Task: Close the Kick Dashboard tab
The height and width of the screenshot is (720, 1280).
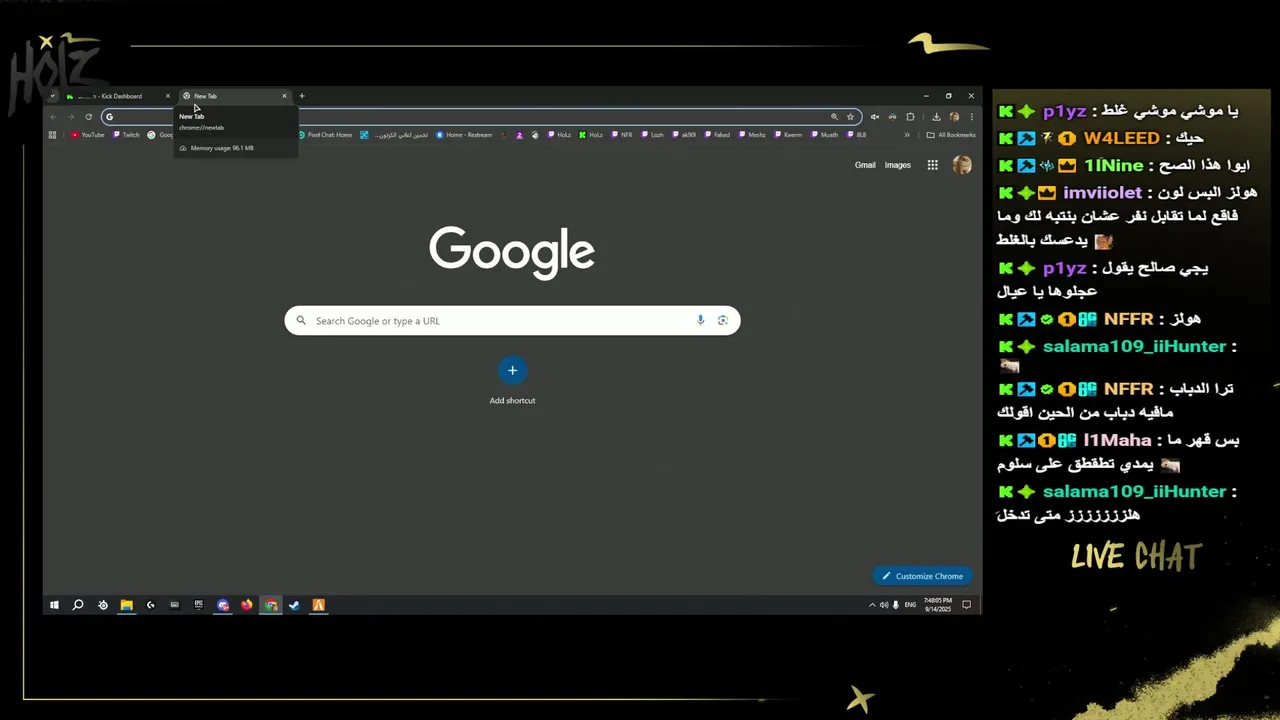Action: pos(167,96)
